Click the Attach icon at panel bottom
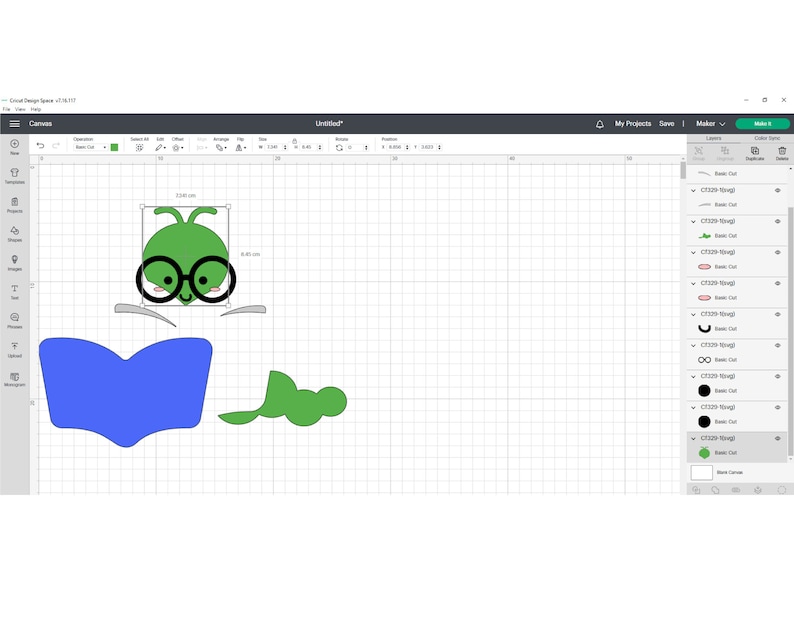 click(x=736, y=490)
